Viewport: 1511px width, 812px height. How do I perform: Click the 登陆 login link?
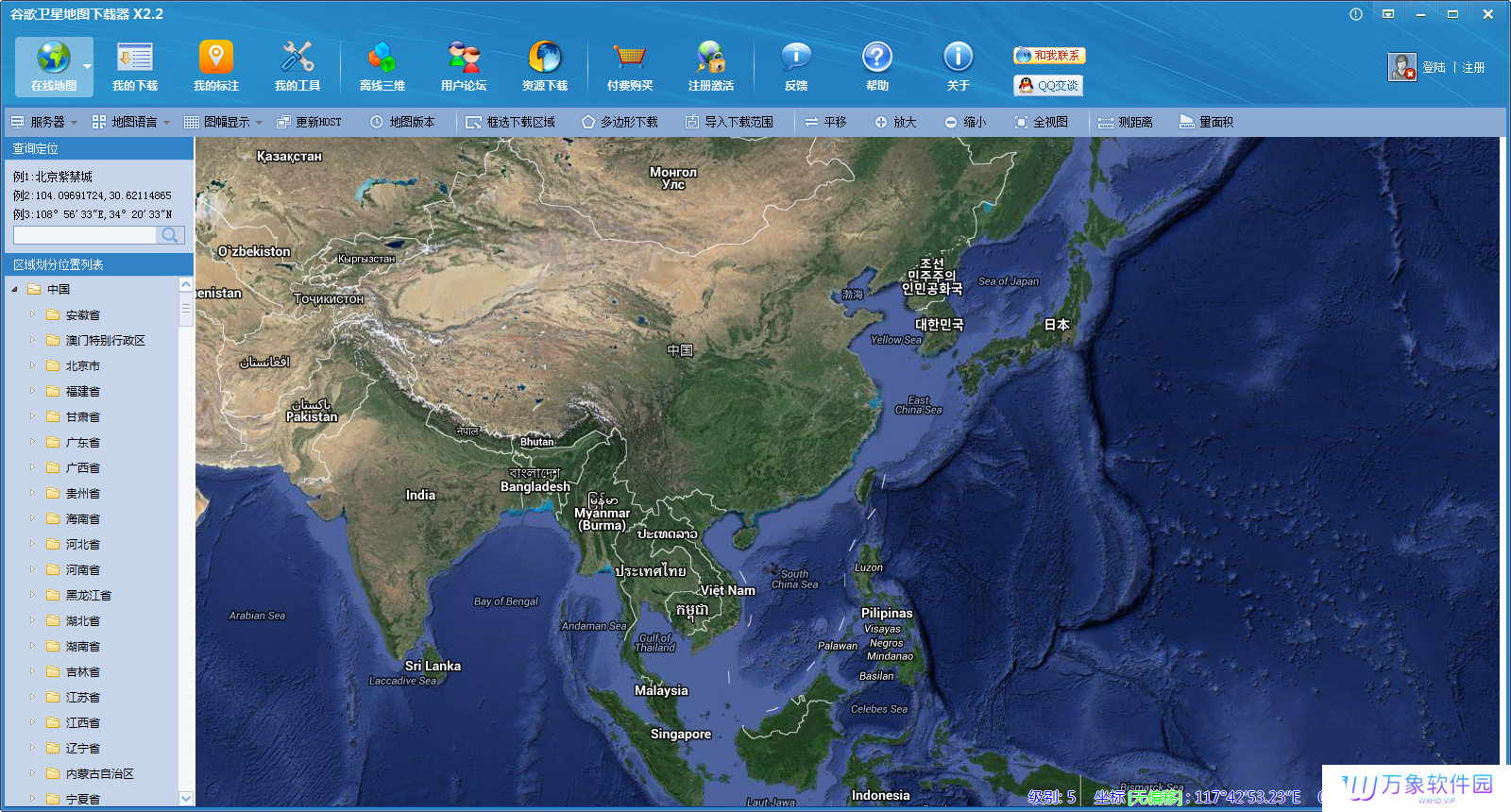[x=1434, y=68]
